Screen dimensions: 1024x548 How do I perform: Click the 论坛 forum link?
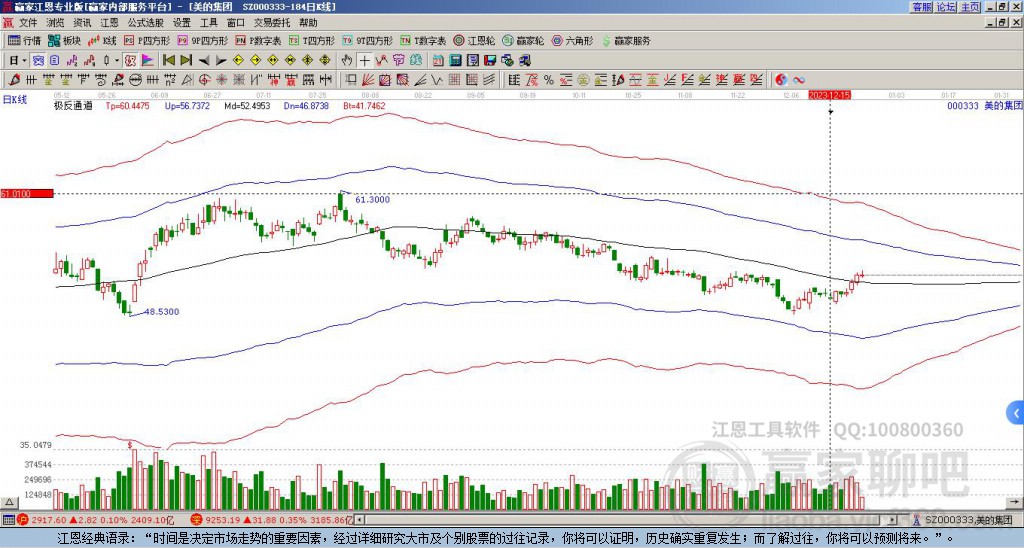[946, 7]
